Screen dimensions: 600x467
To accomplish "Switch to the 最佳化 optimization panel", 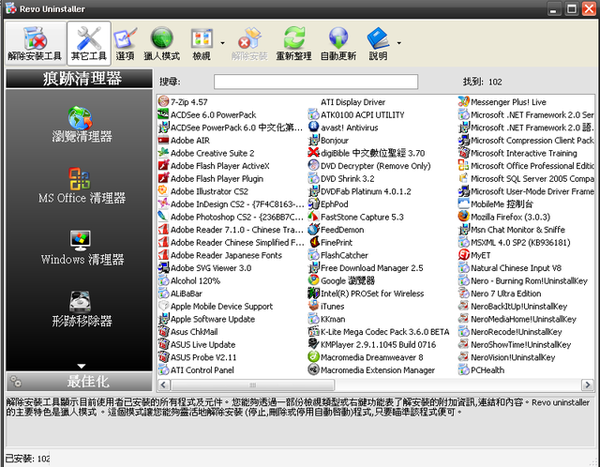I will coord(79,381).
